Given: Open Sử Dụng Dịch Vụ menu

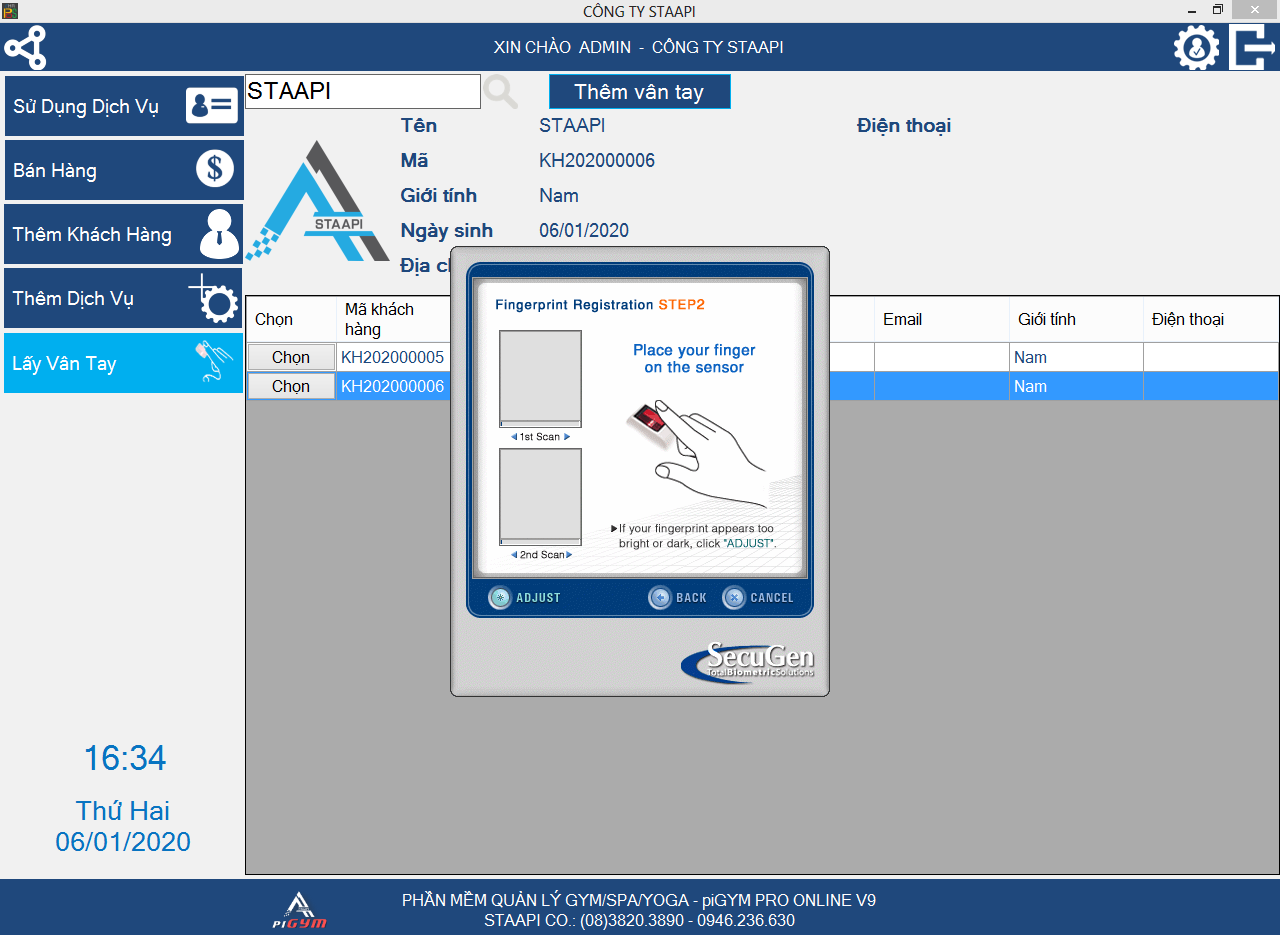Looking at the screenshot, I should [124, 106].
